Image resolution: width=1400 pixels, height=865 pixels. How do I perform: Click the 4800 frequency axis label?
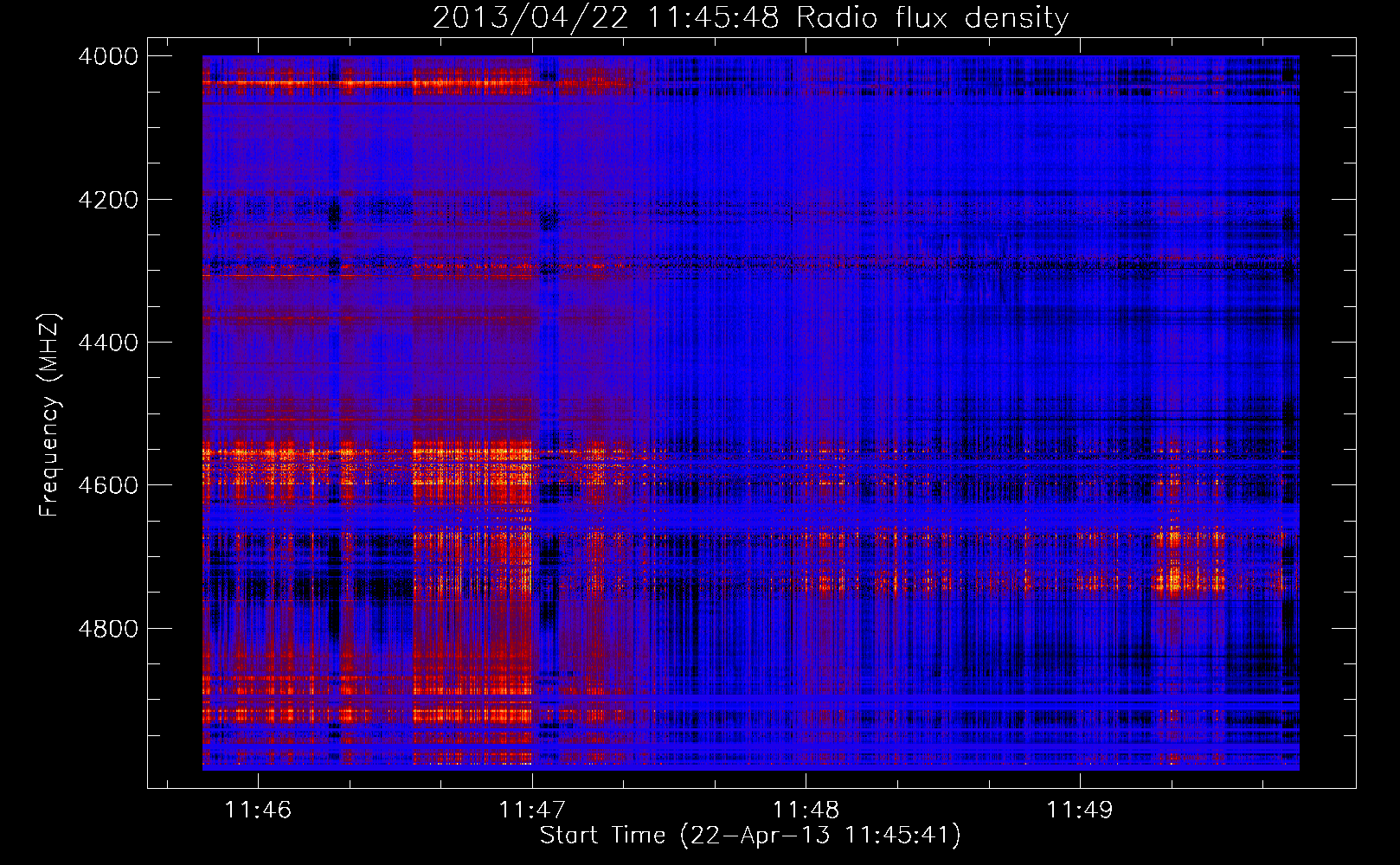[108, 629]
